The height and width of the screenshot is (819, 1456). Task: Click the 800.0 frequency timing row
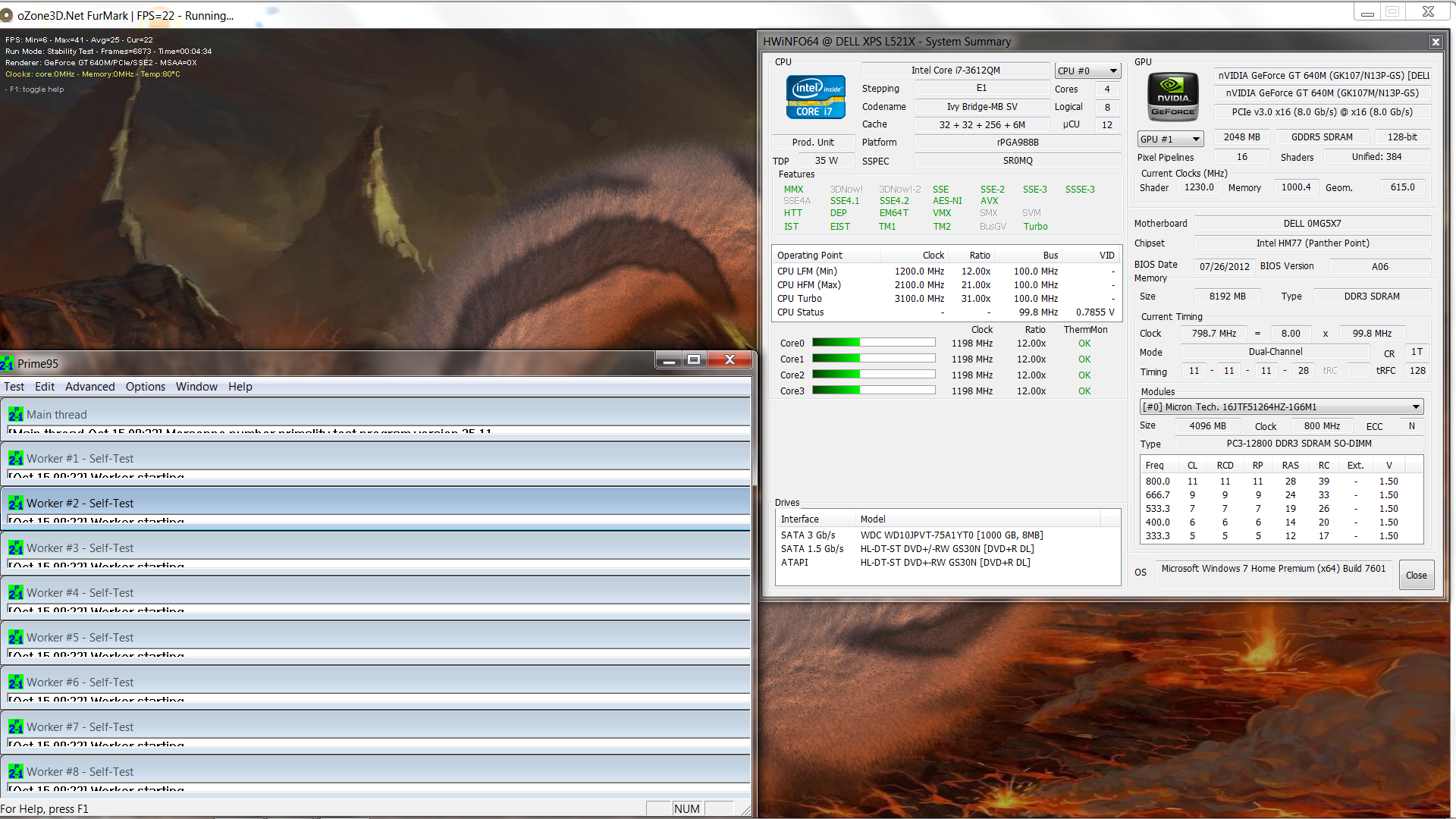tap(1281, 482)
